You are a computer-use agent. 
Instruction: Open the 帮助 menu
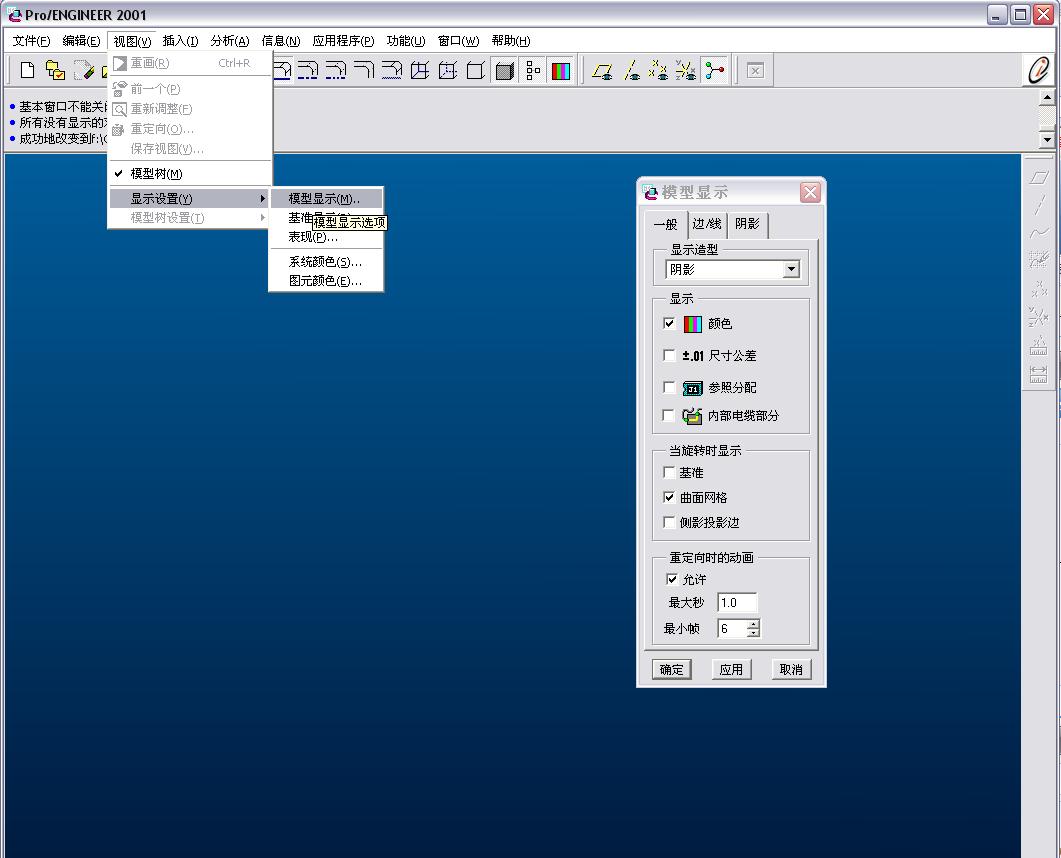click(511, 41)
